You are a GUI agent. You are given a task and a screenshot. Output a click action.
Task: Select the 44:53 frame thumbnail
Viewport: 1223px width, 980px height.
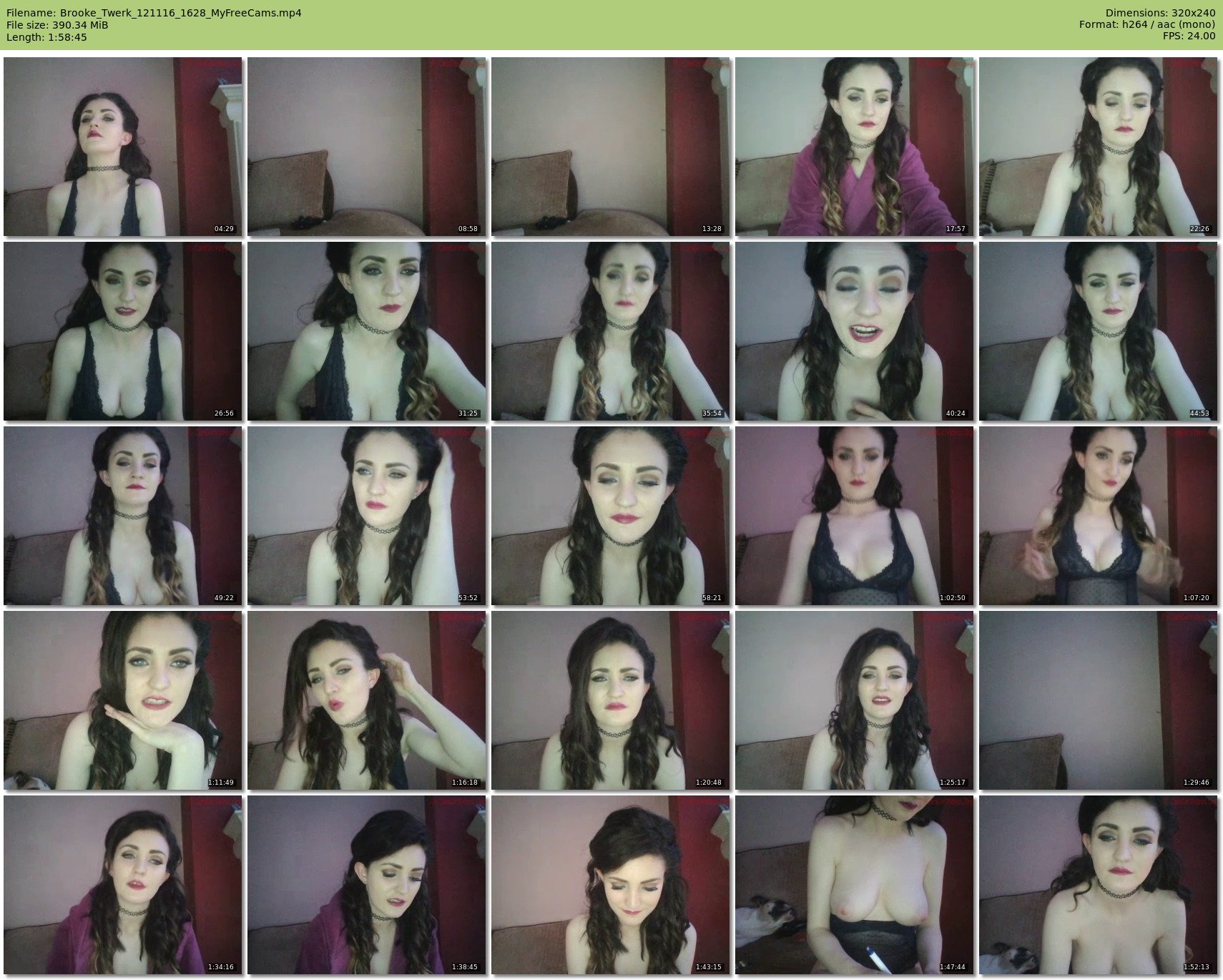[1099, 331]
